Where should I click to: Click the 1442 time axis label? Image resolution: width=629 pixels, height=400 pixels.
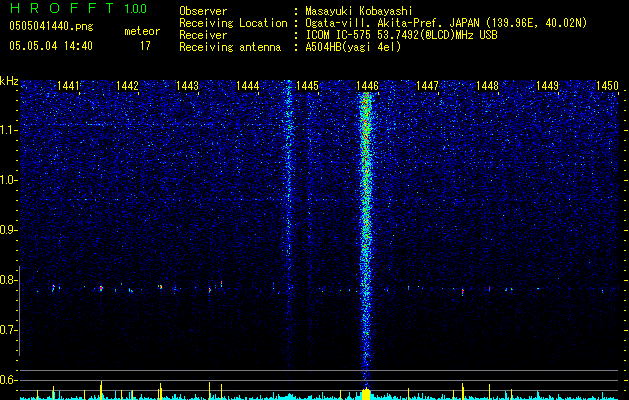click(127, 85)
